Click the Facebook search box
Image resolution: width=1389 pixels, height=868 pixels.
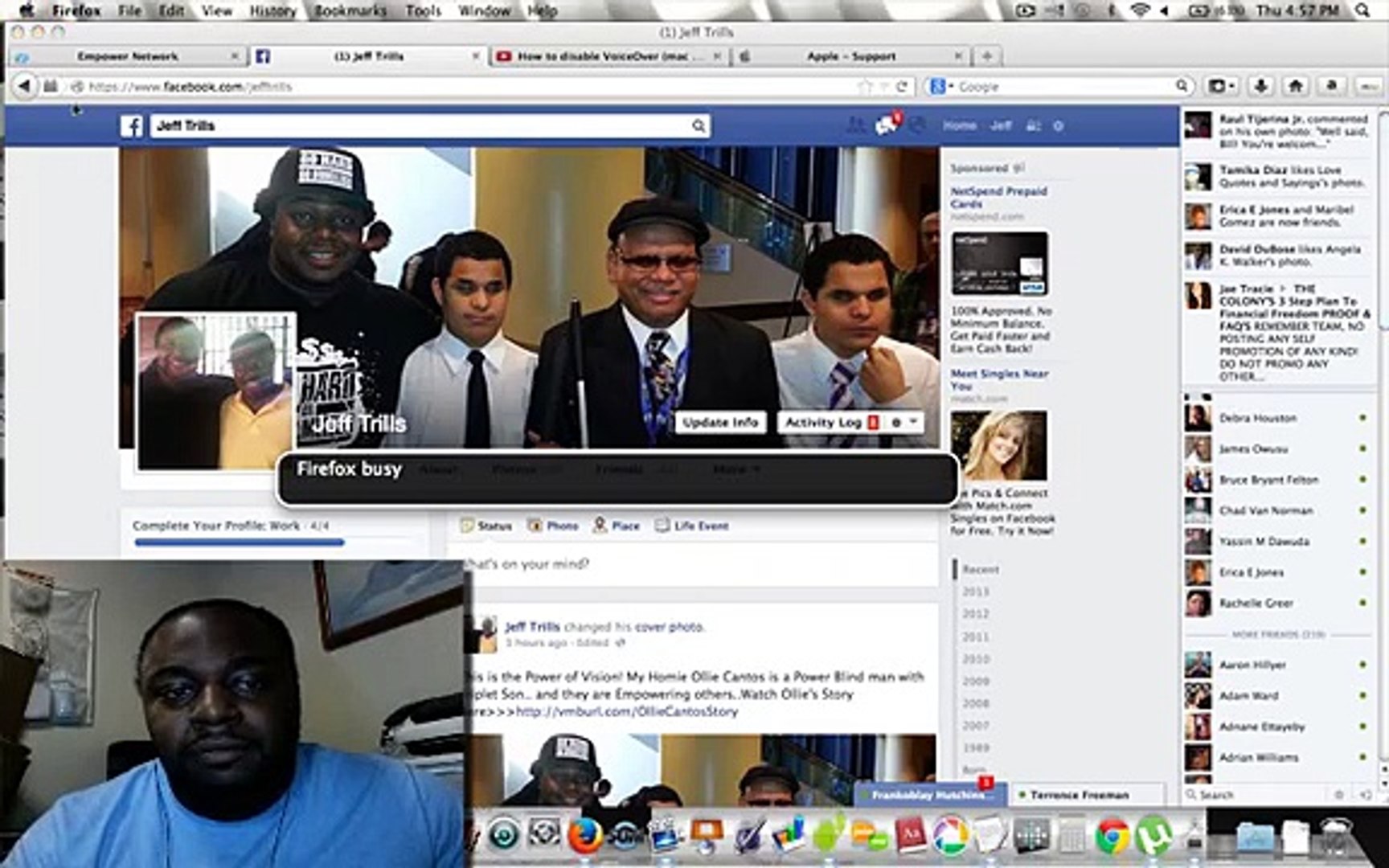tap(430, 126)
